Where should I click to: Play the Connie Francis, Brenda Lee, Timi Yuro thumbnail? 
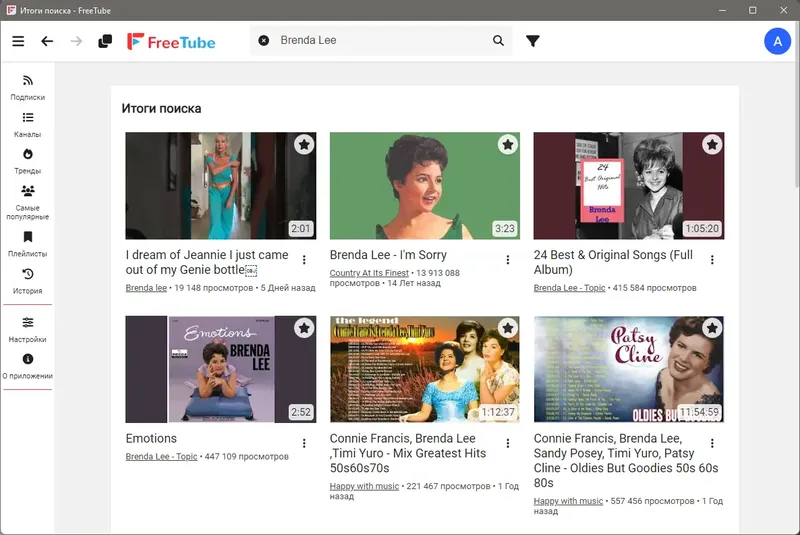click(424, 369)
